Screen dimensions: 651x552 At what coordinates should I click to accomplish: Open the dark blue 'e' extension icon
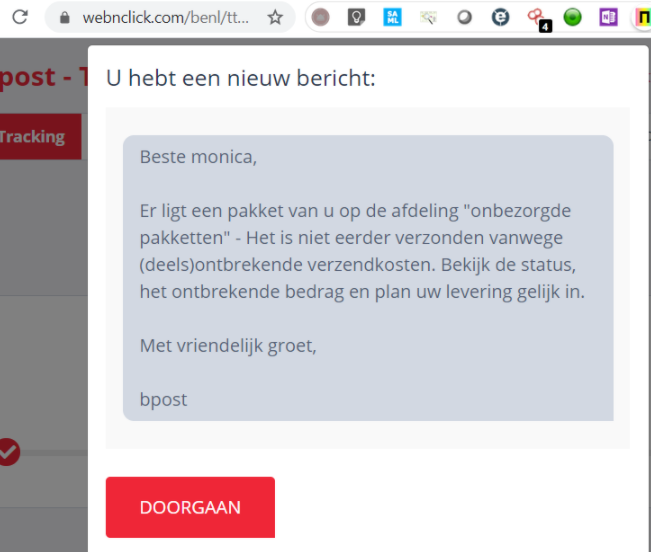[x=500, y=17]
